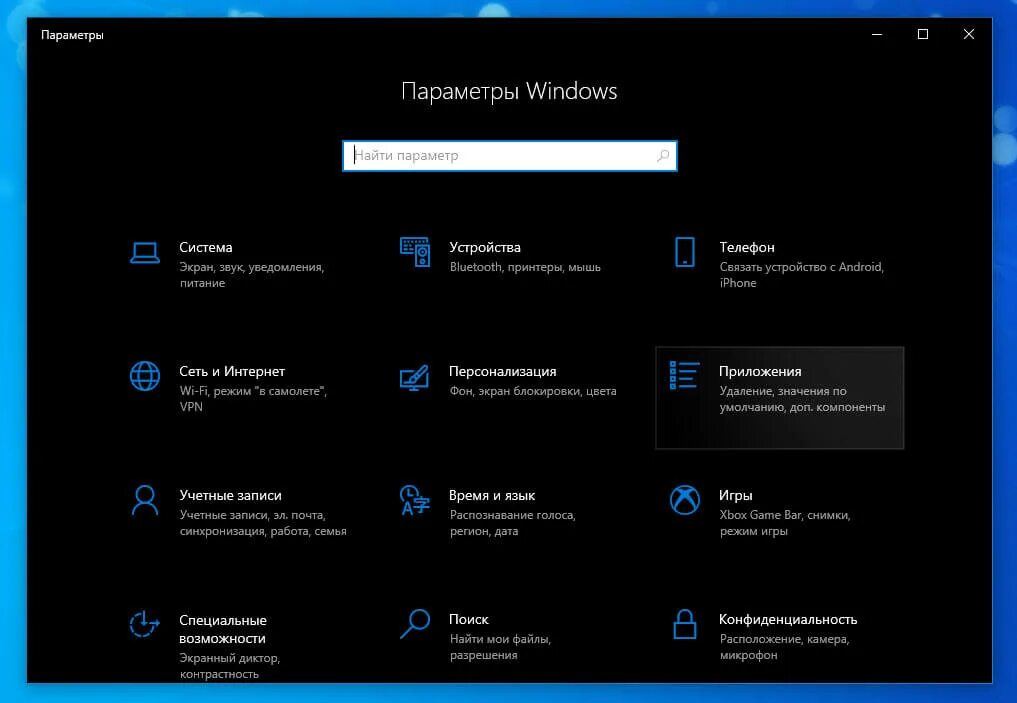Click the Конфиденциальность padlock icon
Viewport: 1017px width, 703px height.
click(685, 624)
